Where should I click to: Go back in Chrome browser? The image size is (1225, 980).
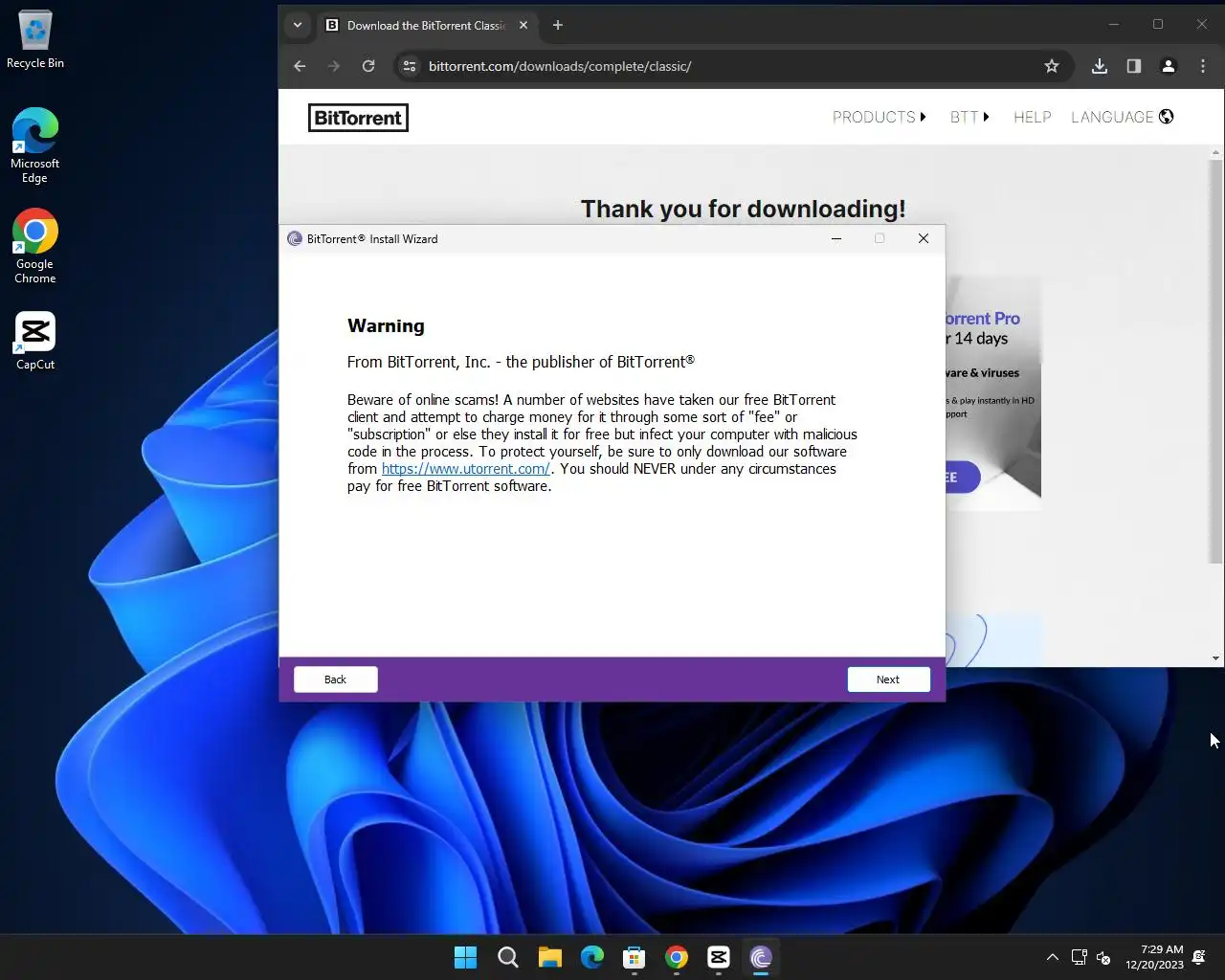(300, 66)
